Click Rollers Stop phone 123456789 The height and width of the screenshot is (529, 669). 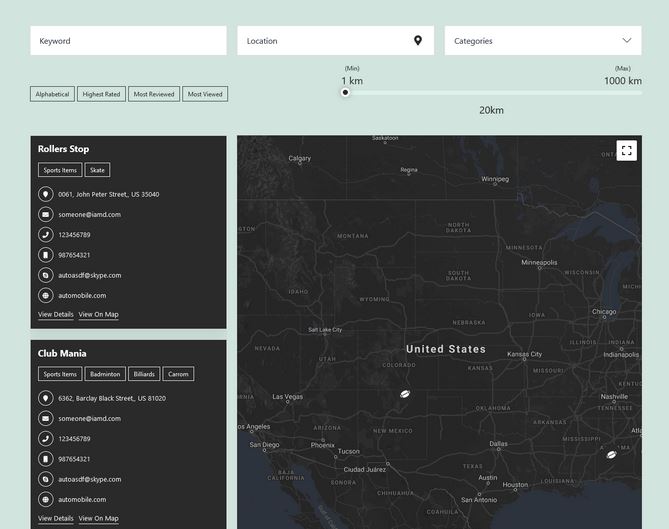tap(74, 235)
